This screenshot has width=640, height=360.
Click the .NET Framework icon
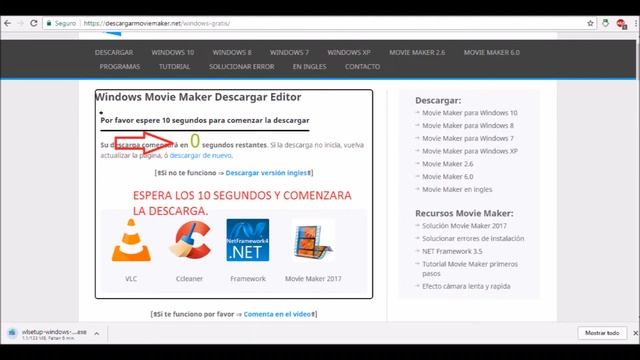click(x=248, y=240)
